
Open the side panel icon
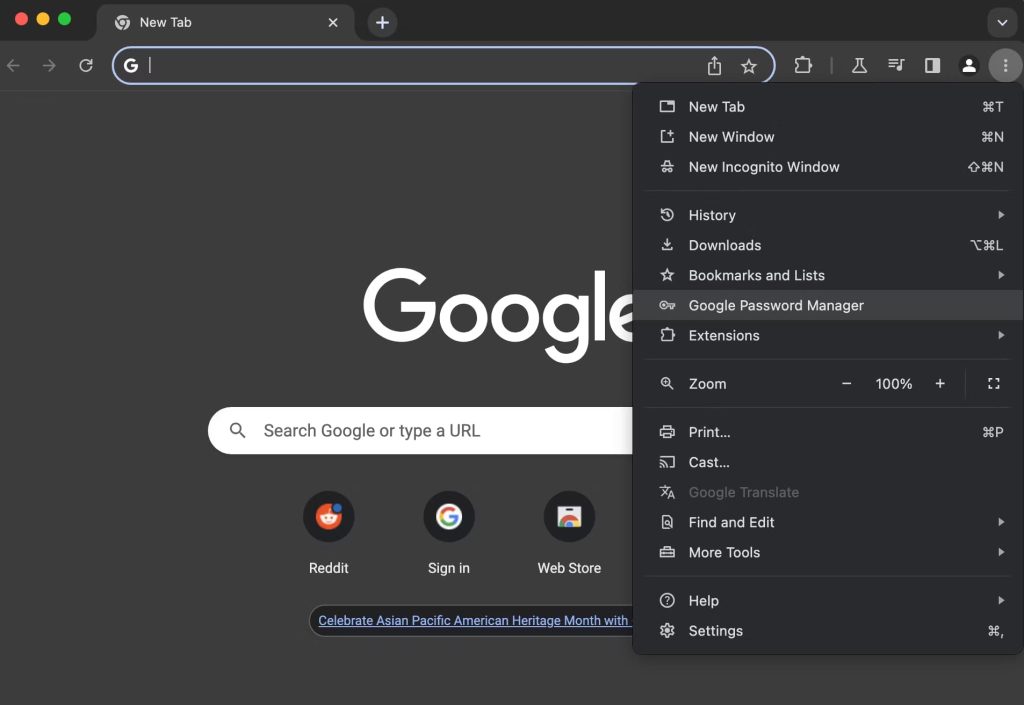point(932,64)
